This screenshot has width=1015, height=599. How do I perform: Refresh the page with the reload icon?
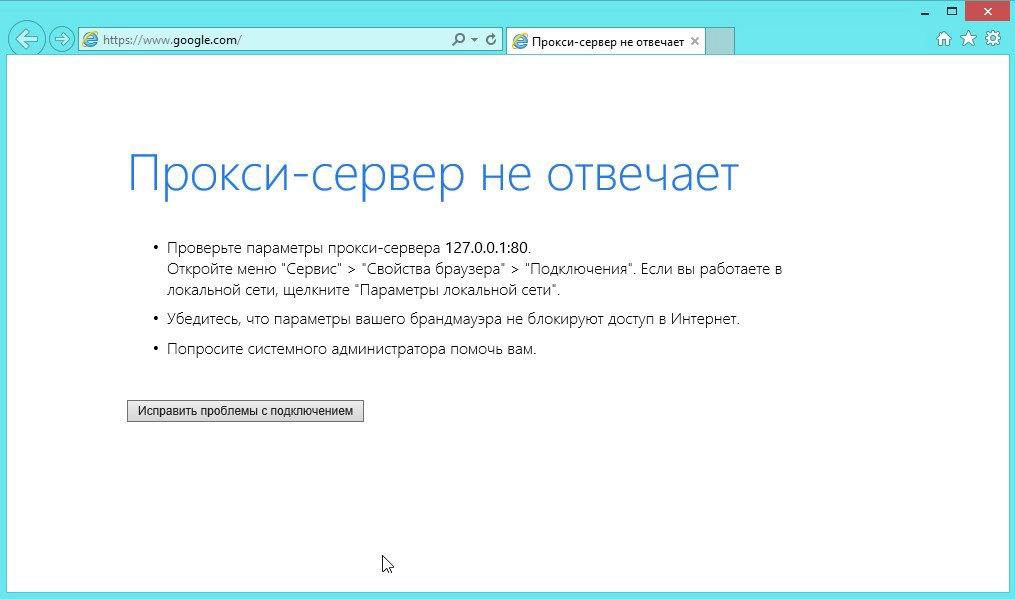pyautogui.click(x=489, y=40)
